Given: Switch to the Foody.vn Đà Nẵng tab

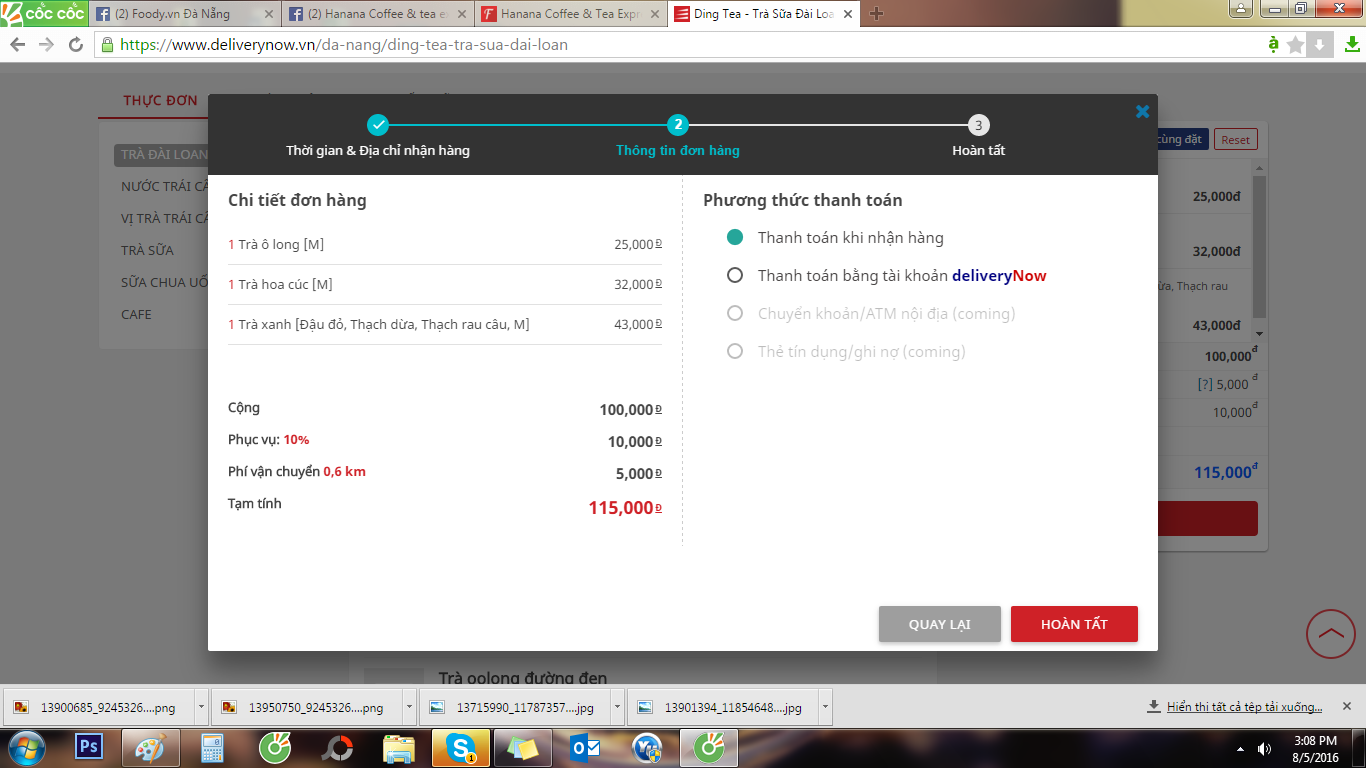Looking at the screenshot, I should [180, 14].
